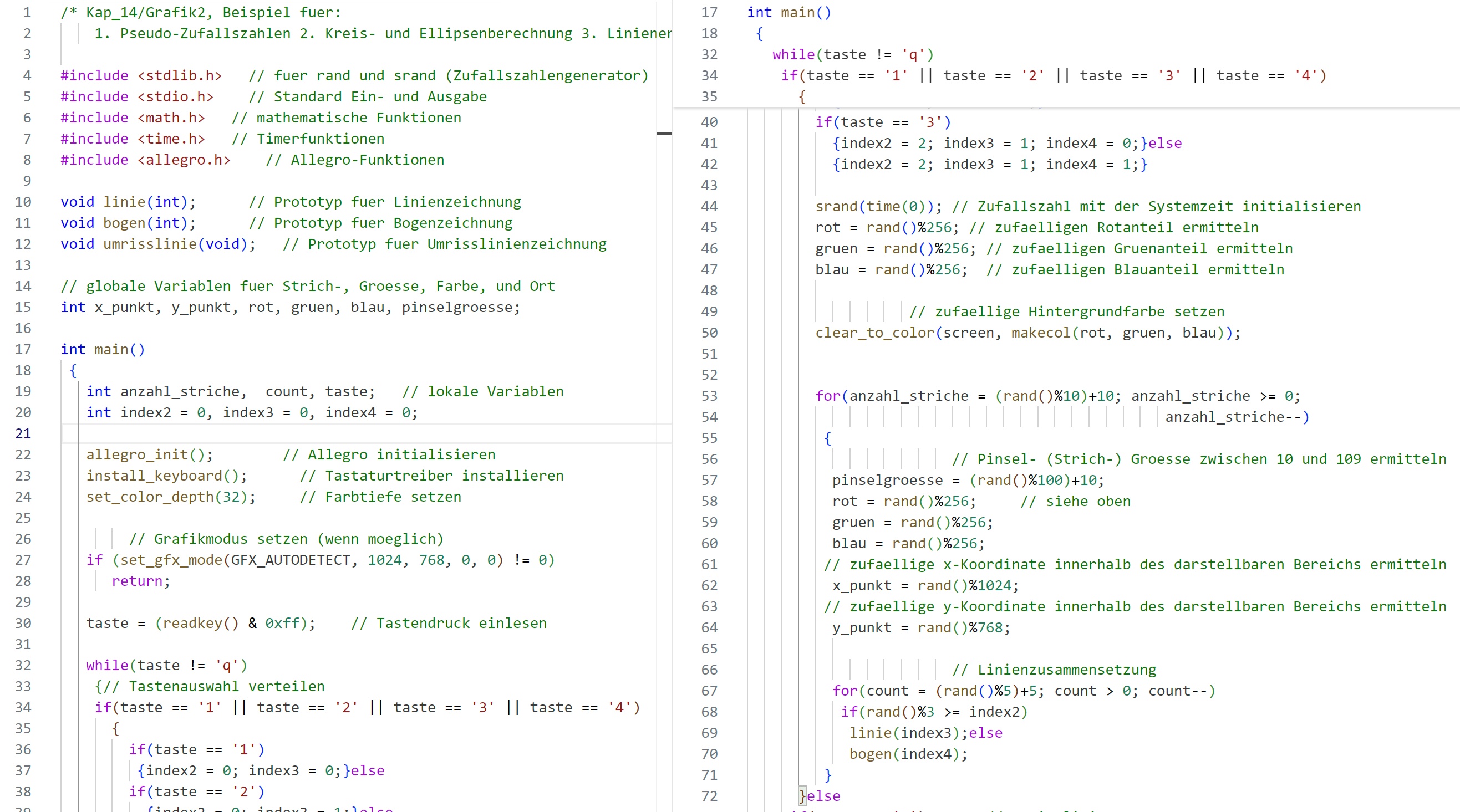This screenshot has width=1460, height=812.
Task: Click 'makecol' inside the clear_to_color line
Action: click(x=1041, y=333)
